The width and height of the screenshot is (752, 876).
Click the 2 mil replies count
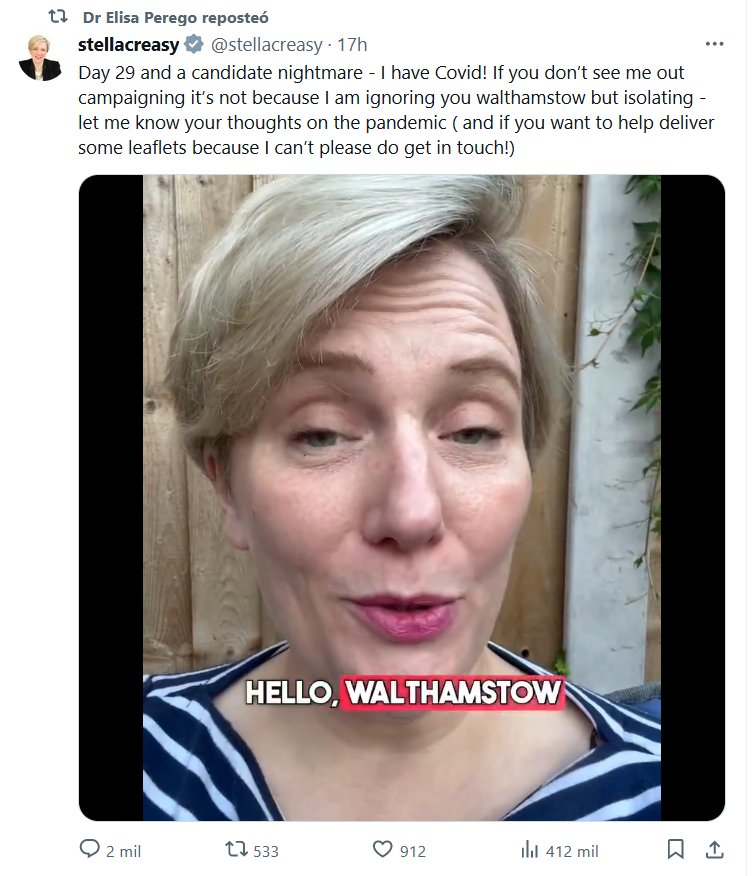click(123, 851)
